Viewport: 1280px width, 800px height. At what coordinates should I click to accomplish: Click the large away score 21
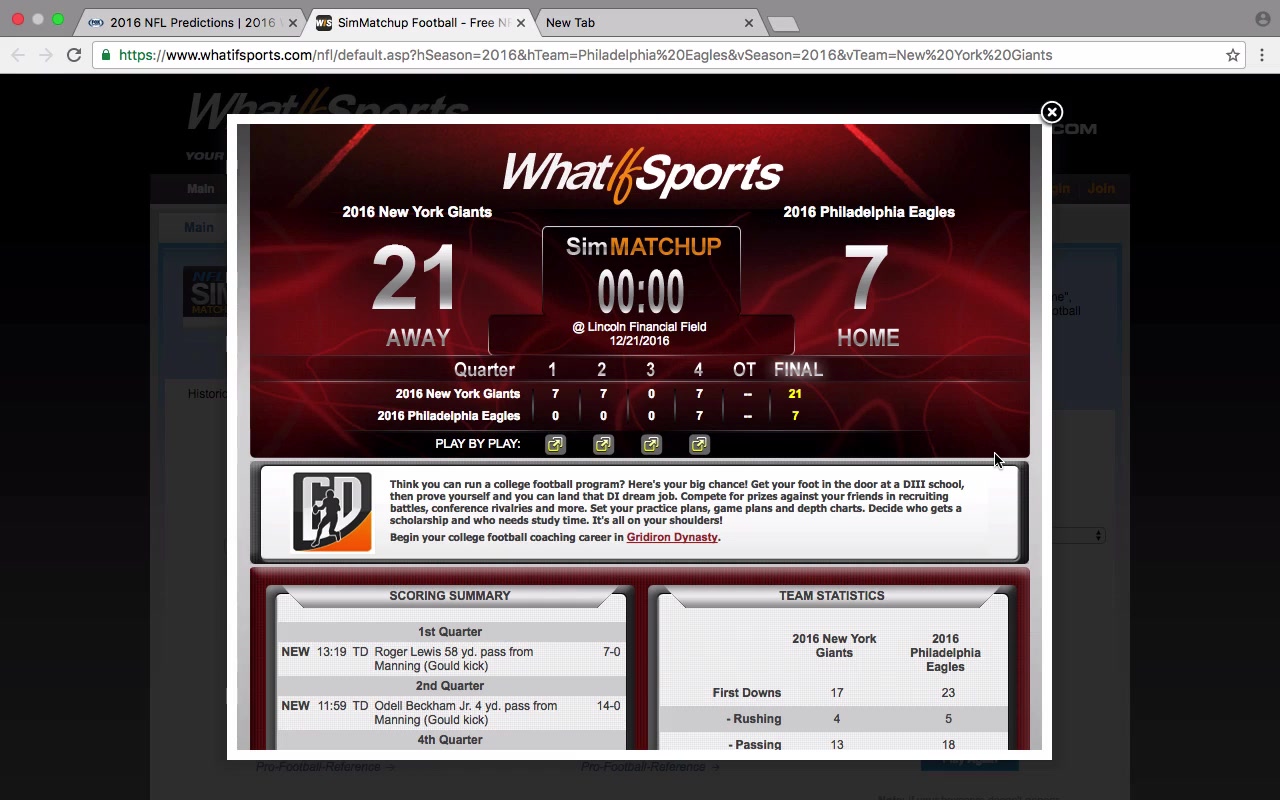coord(414,279)
